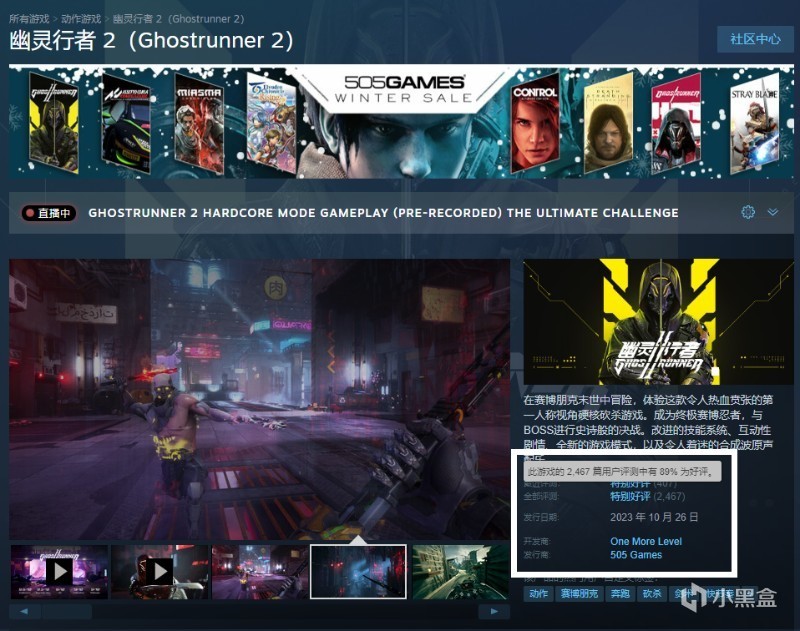The image size is (800, 631).
Task: Open the 社区中心 community hub
Action: click(755, 39)
